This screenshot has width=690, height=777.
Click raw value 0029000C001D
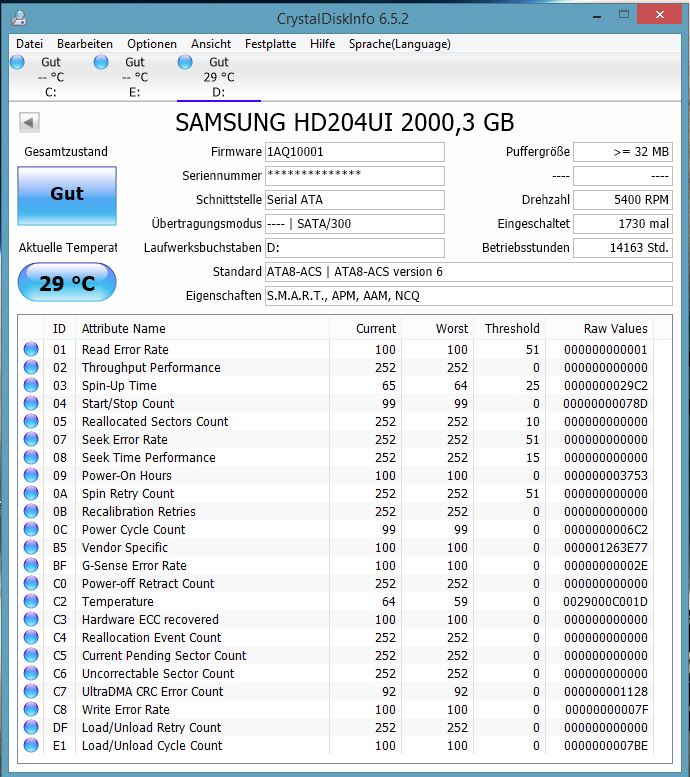(605, 602)
